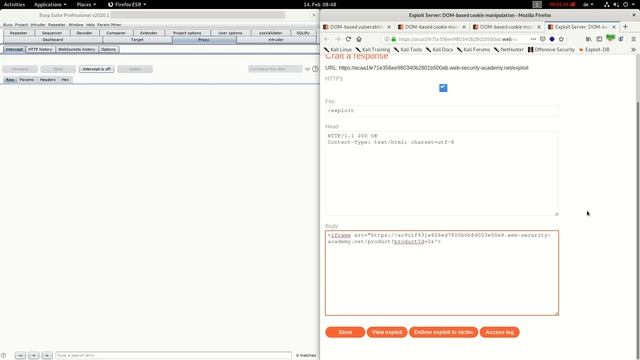Image resolution: width=640 pixels, height=360 pixels.
Task: Select Params message view tab
Action: click(x=27, y=80)
